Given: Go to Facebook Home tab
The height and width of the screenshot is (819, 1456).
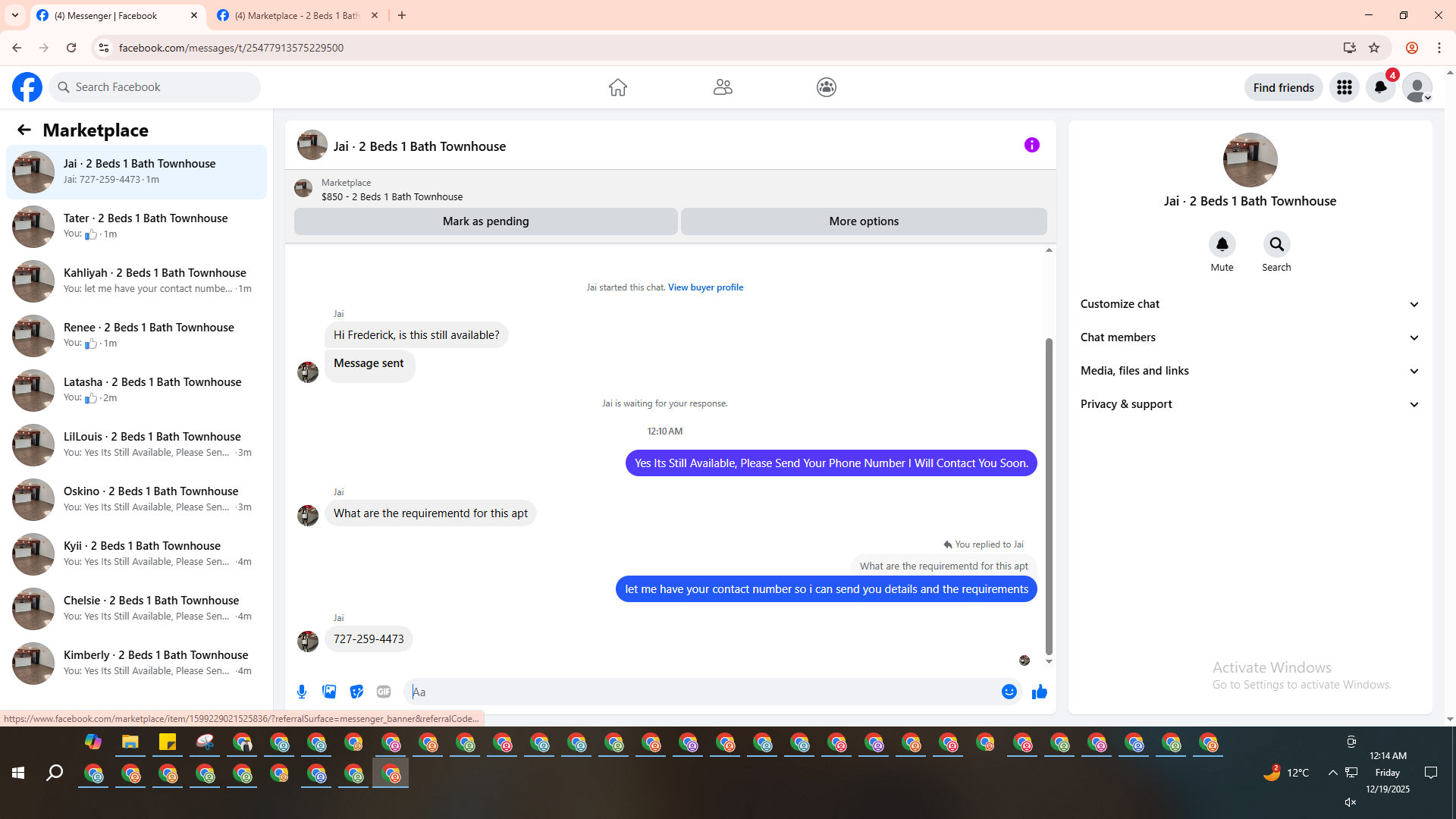Looking at the screenshot, I should point(617,87).
